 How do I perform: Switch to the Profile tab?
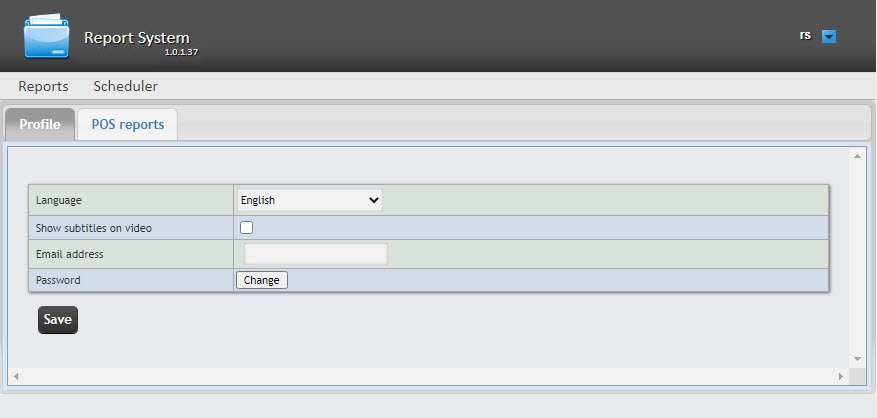(40, 125)
